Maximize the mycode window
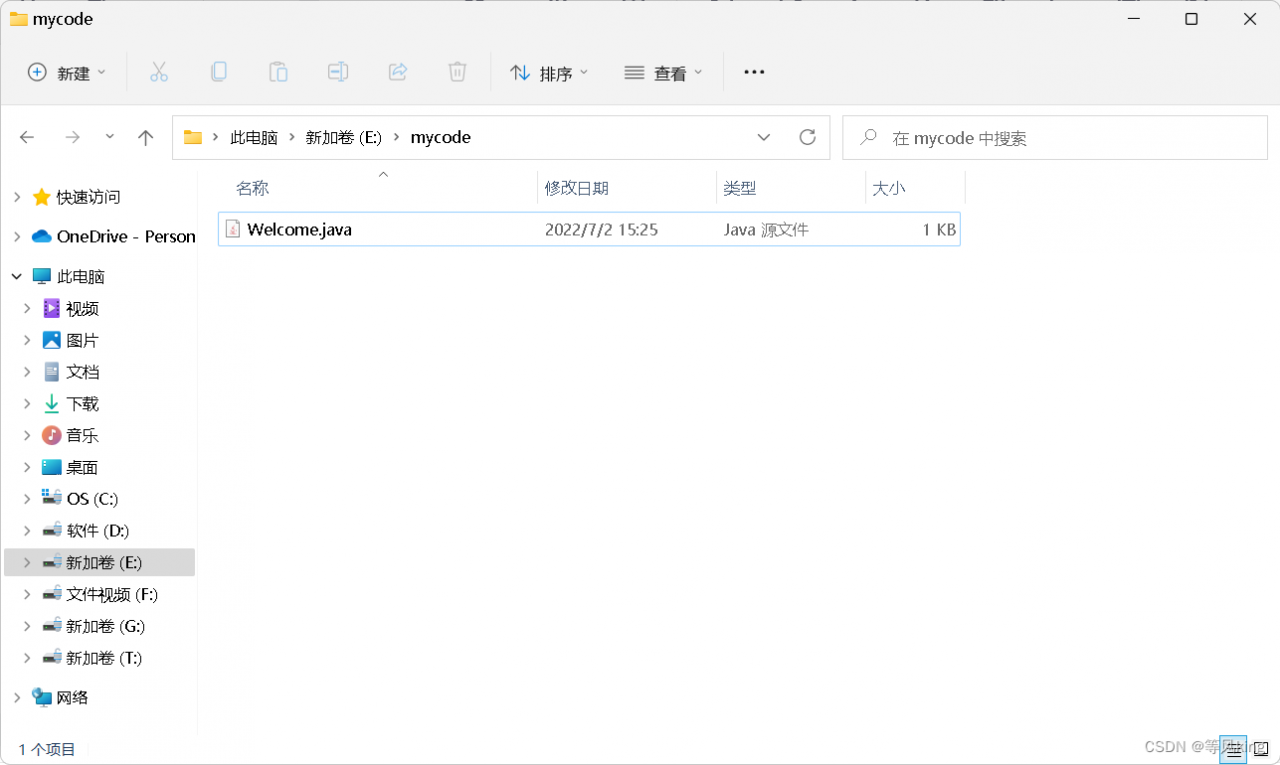This screenshot has height=765, width=1280. (x=1191, y=19)
